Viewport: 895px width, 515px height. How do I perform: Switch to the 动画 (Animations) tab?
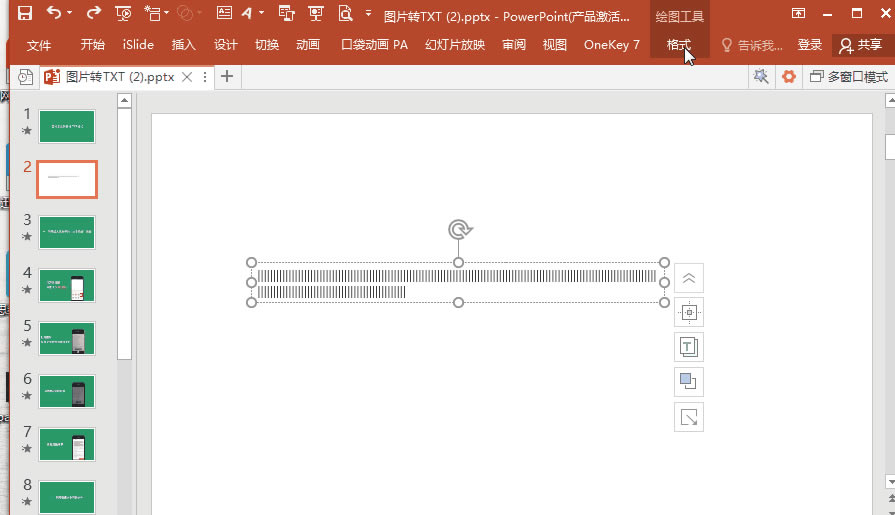coord(308,45)
